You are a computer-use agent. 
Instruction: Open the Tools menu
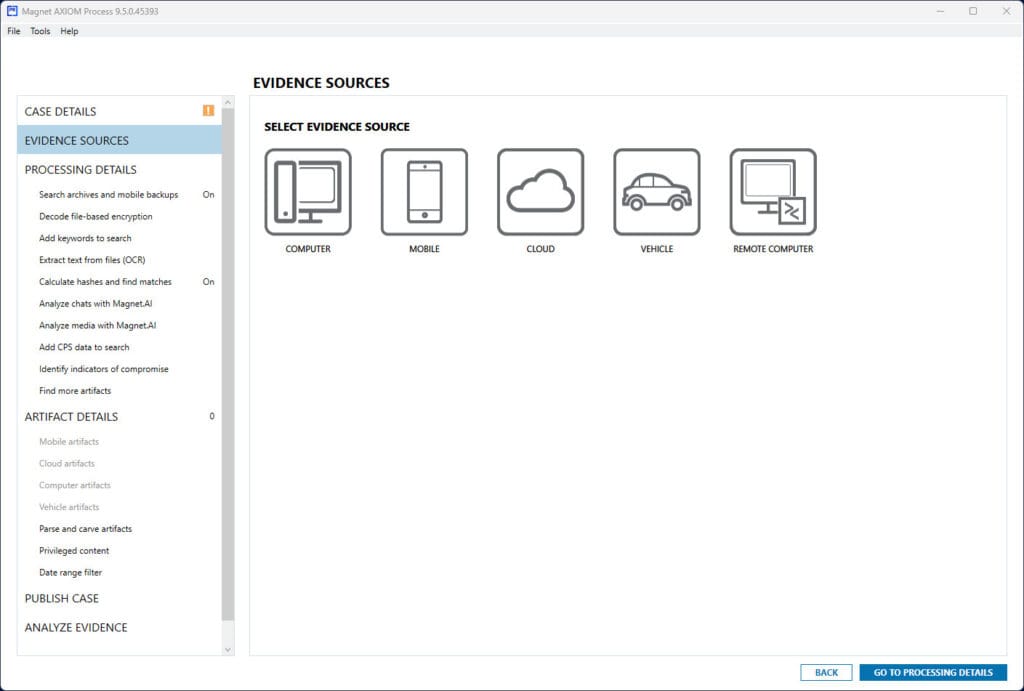click(x=40, y=31)
